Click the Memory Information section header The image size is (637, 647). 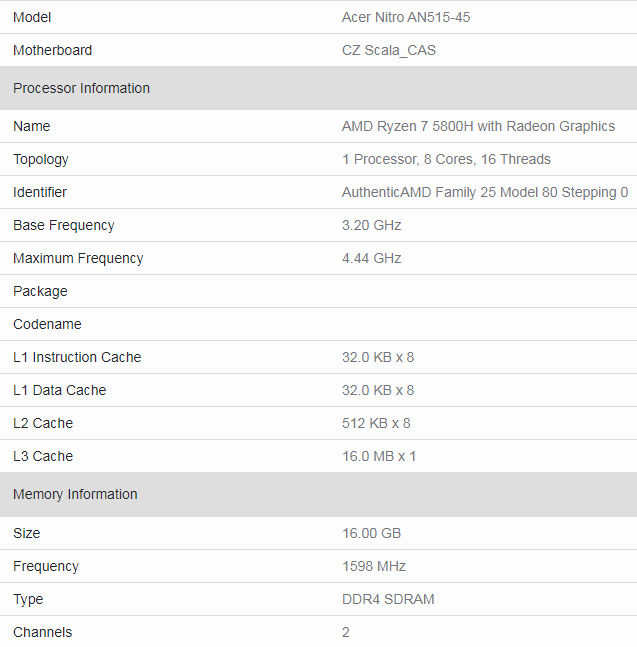point(75,494)
